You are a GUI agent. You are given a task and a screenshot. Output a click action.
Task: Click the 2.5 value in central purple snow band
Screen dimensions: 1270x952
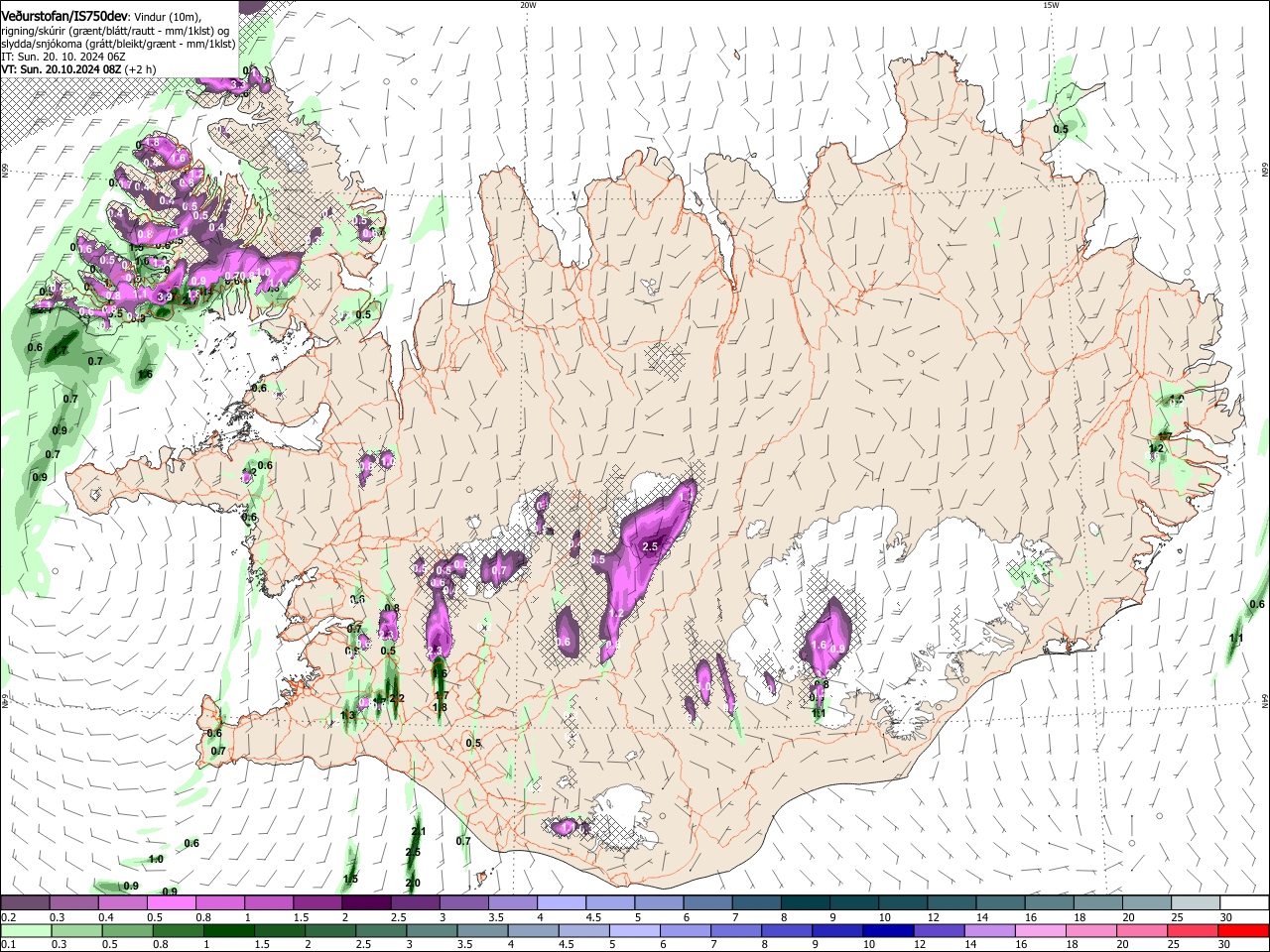651,546
